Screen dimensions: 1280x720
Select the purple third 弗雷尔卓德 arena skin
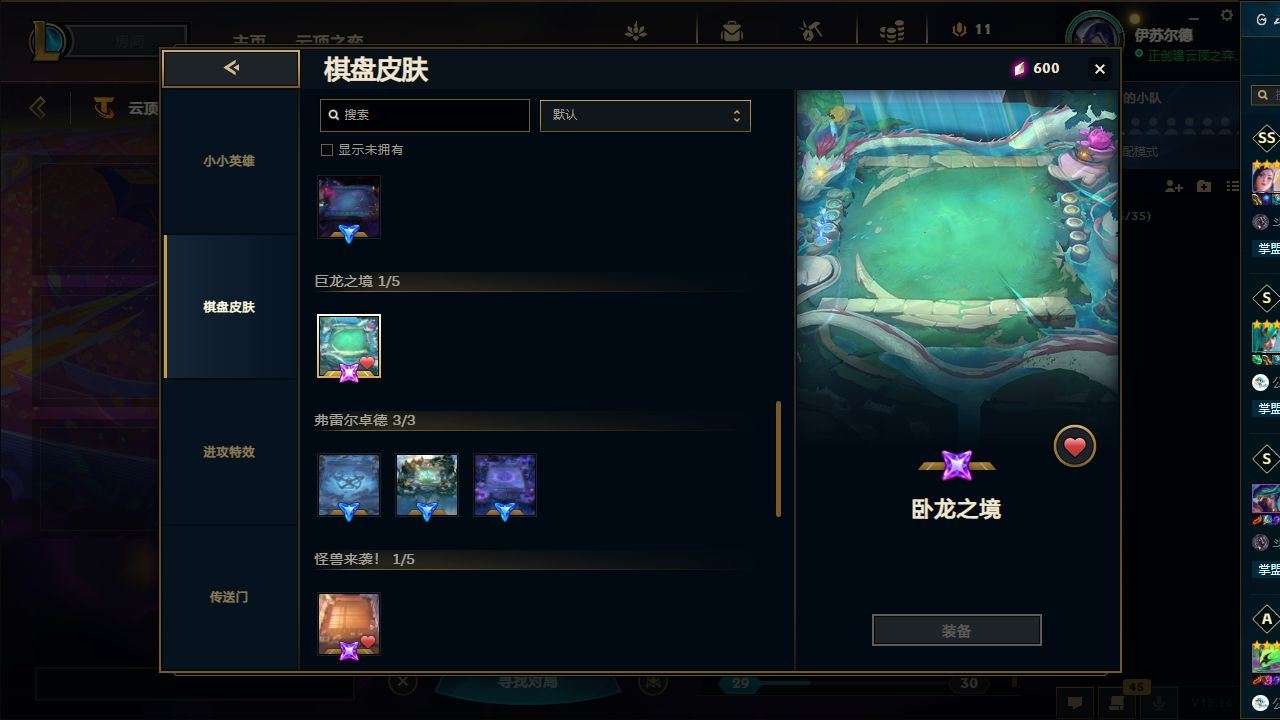coord(505,485)
